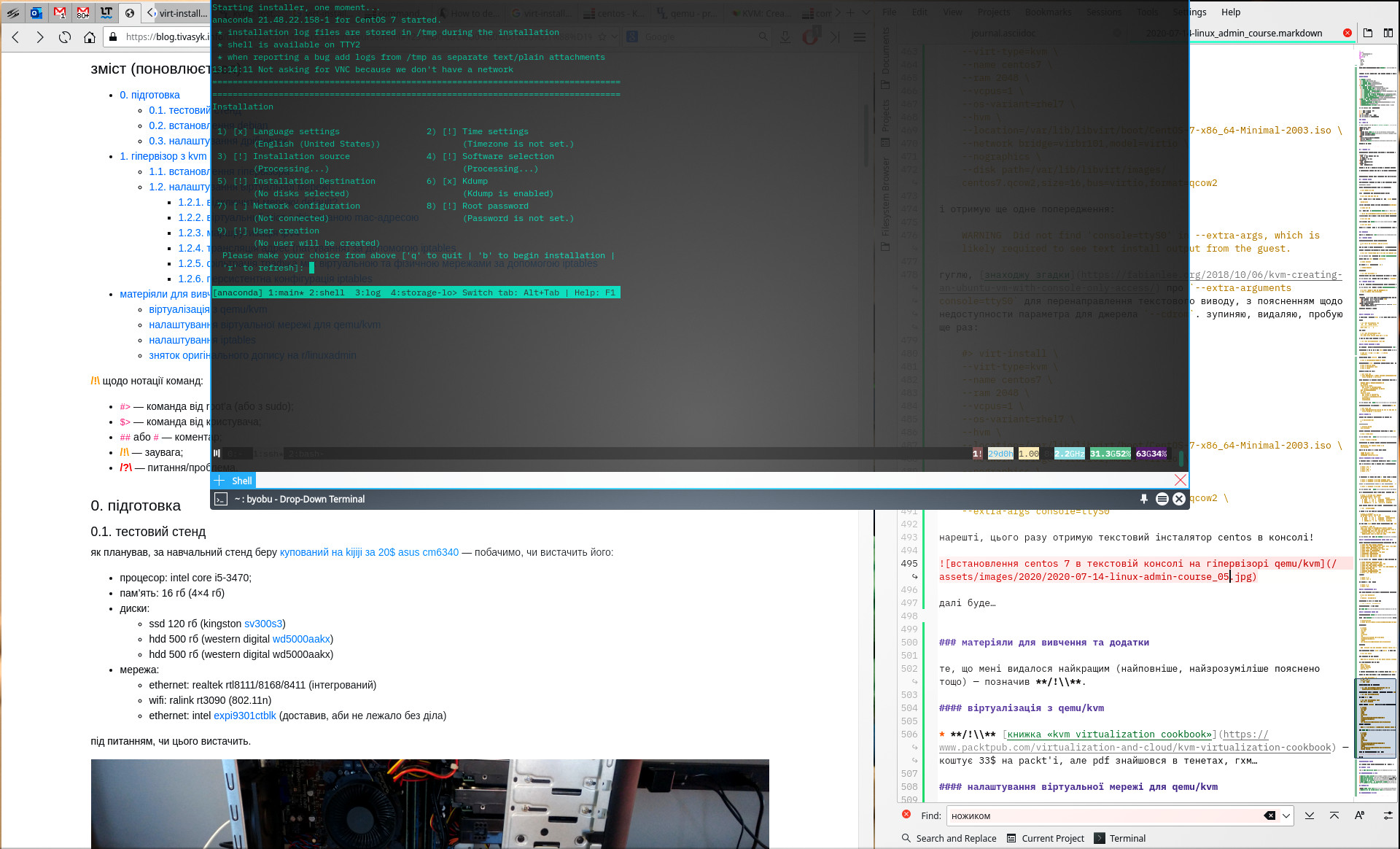
Task: Follow the куповний на kijiji asus cm6340 link
Action: click(x=369, y=552)
